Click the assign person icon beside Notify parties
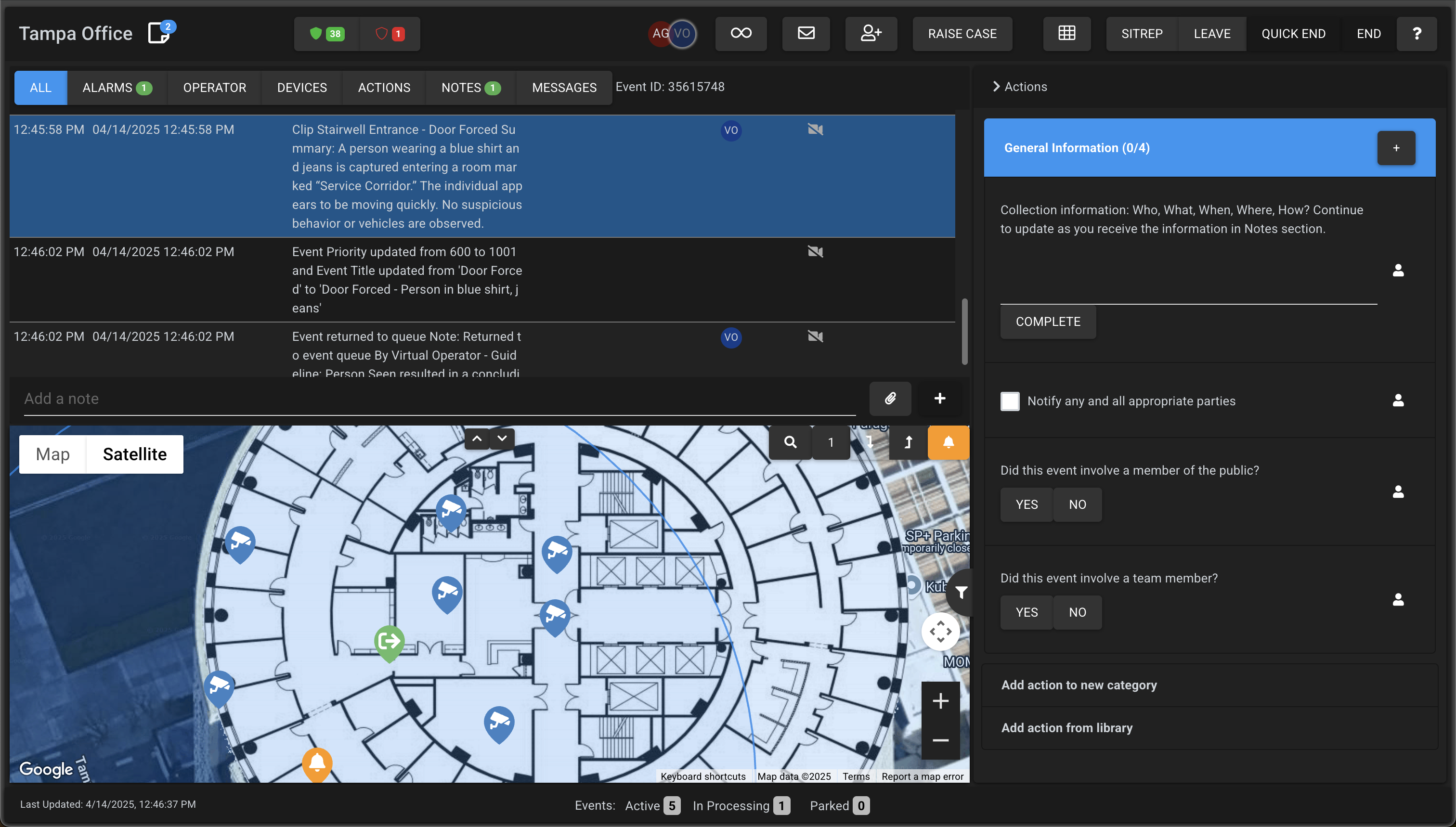Screen dimensions: 1456x827 tap(1398, 401)
